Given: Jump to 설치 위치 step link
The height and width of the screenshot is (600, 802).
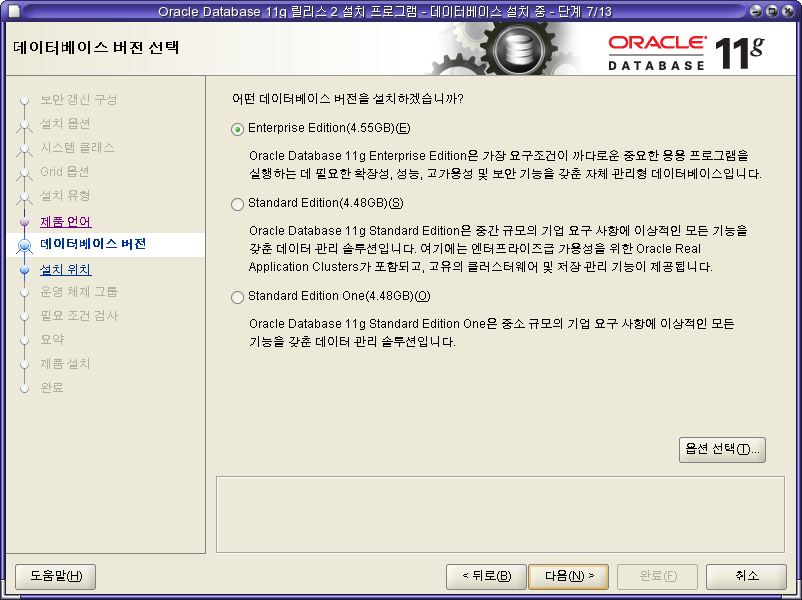Looking at the screenshot, I should point(65,269).
